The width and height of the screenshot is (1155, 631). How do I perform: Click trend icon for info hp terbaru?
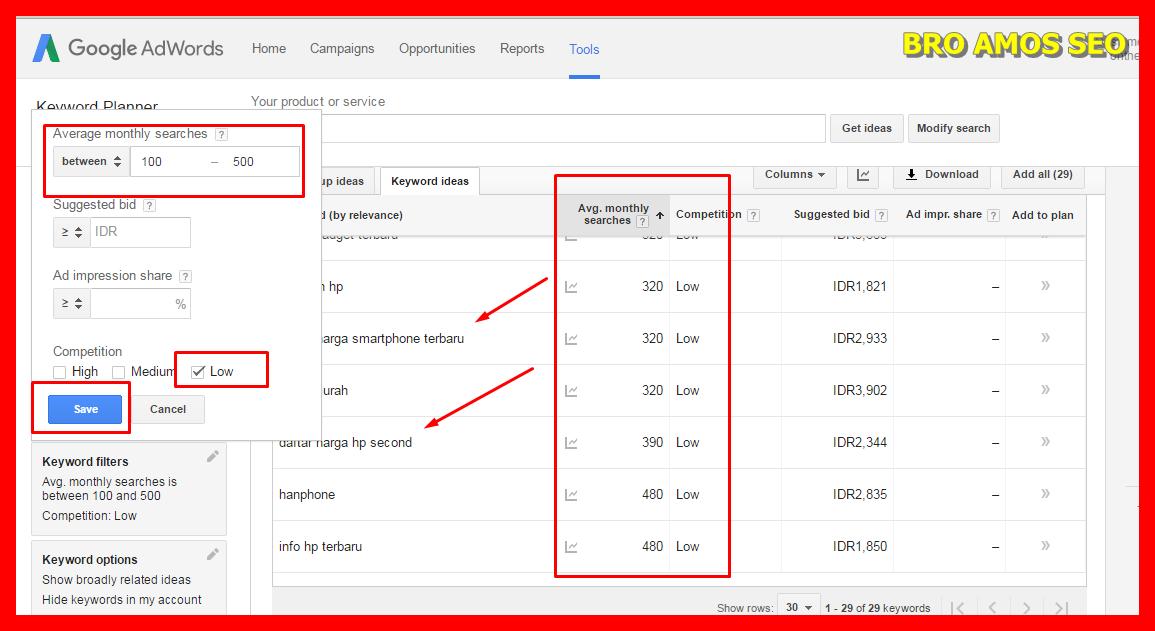tap(571, 547)
